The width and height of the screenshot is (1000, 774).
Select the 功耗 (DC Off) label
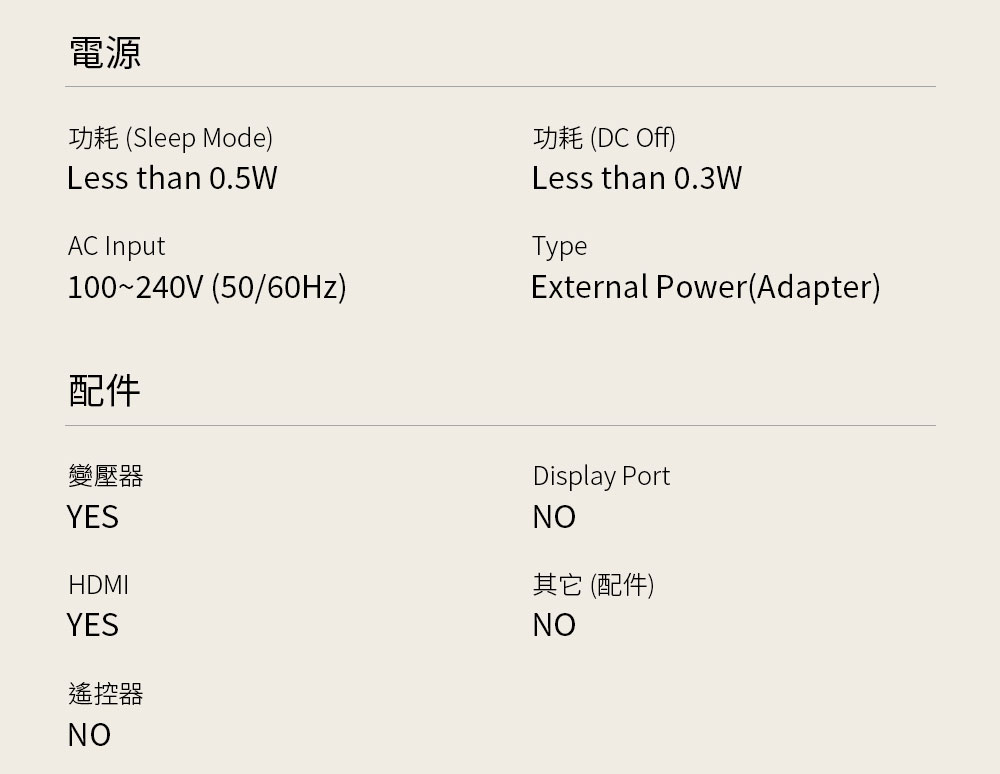[x=604, y=138]
